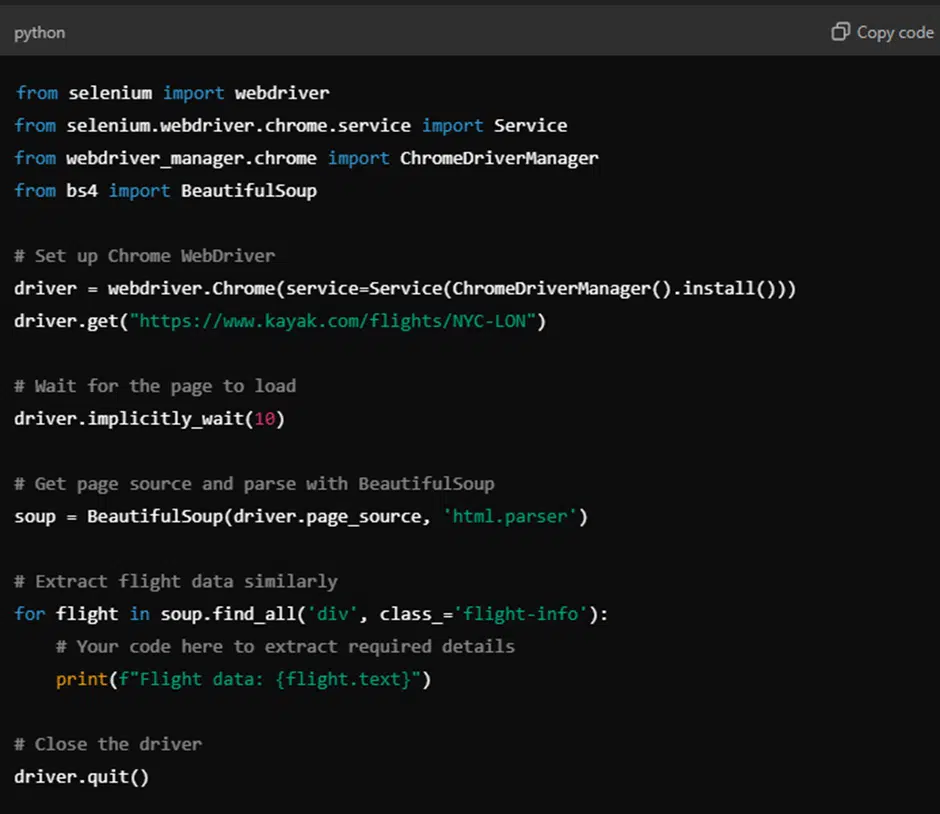940x814 pixels.
Task: Click the comment '# Get page source and parse with BeautifulSoup'
Action: (x=254, y=484)
